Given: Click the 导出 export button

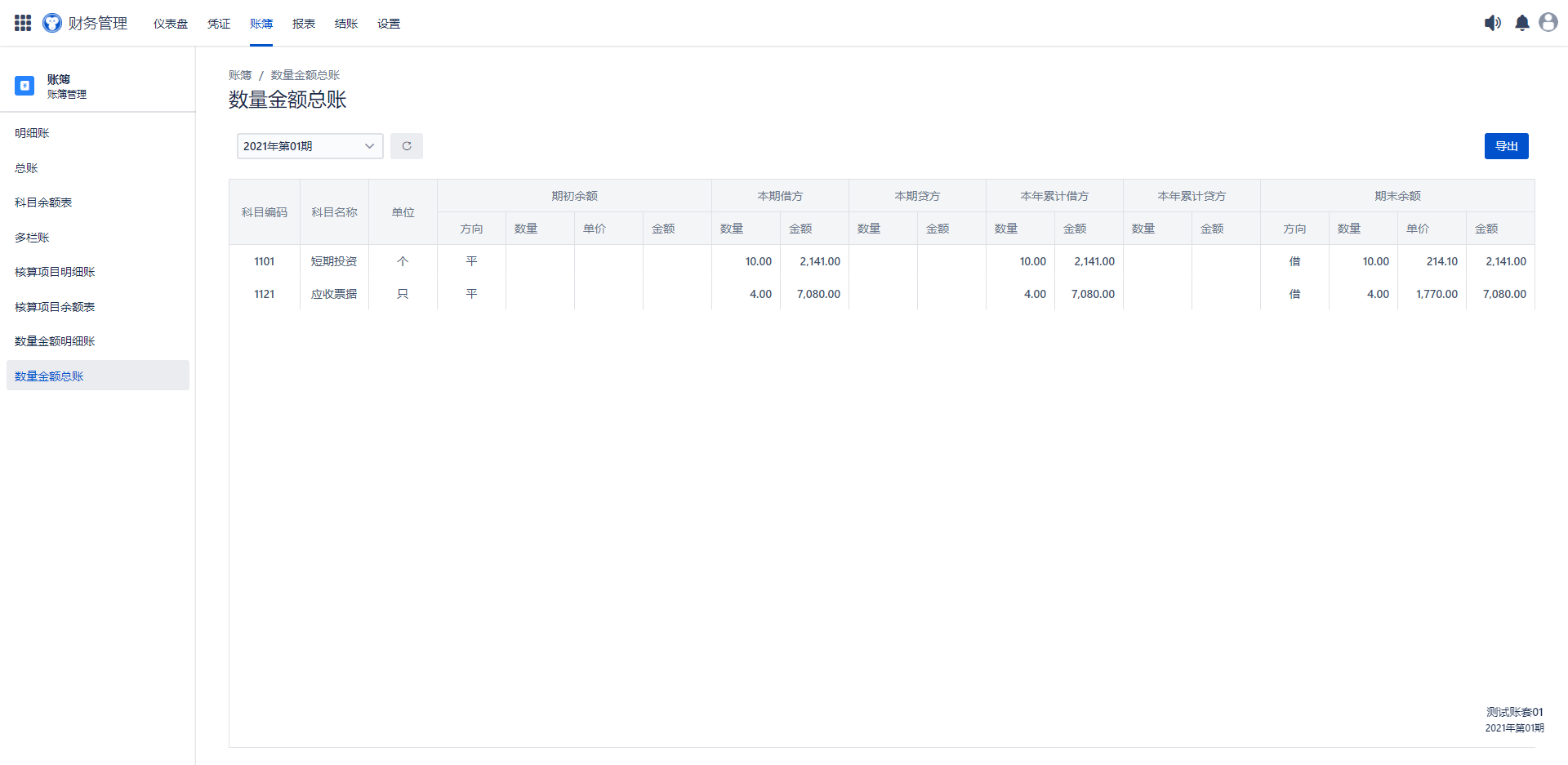Looking at the screenshot, I should (1506, 146).
